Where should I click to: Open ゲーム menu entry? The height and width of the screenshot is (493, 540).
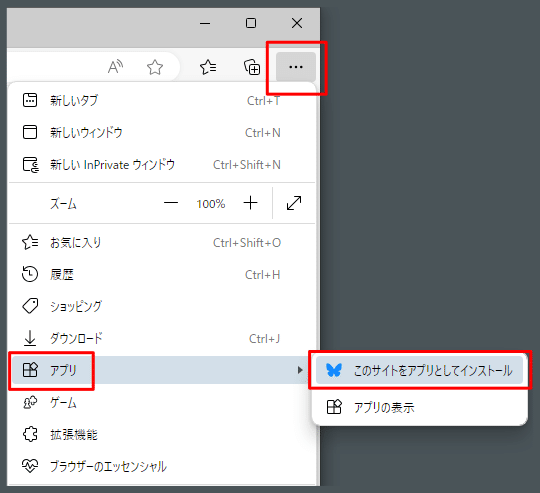[x=162, y=402]
